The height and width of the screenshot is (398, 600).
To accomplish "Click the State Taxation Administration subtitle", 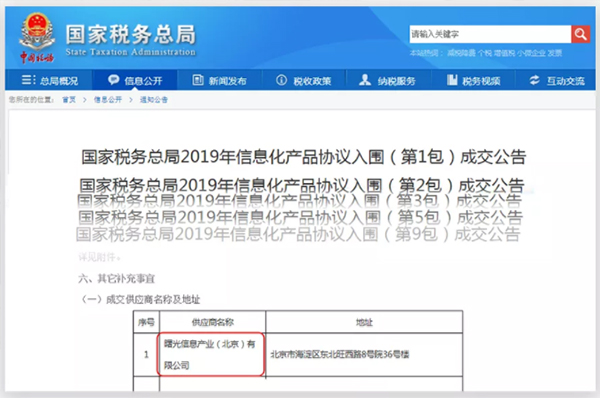I will [x=130, y=52].
